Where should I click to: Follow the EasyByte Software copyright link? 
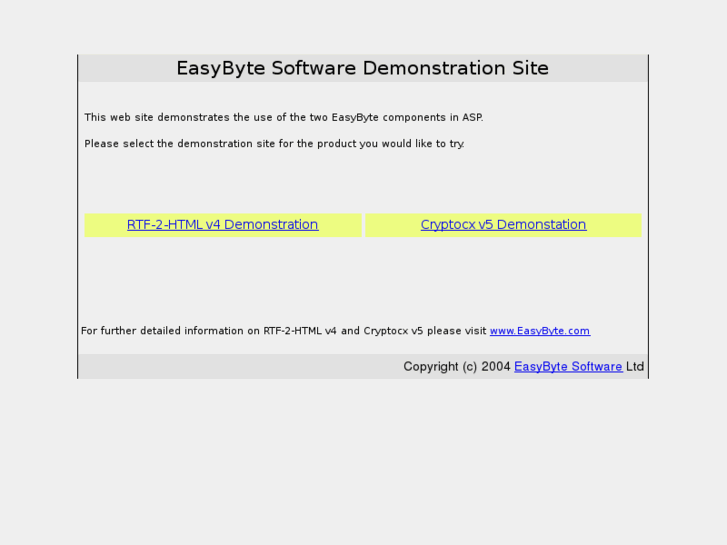568,366
